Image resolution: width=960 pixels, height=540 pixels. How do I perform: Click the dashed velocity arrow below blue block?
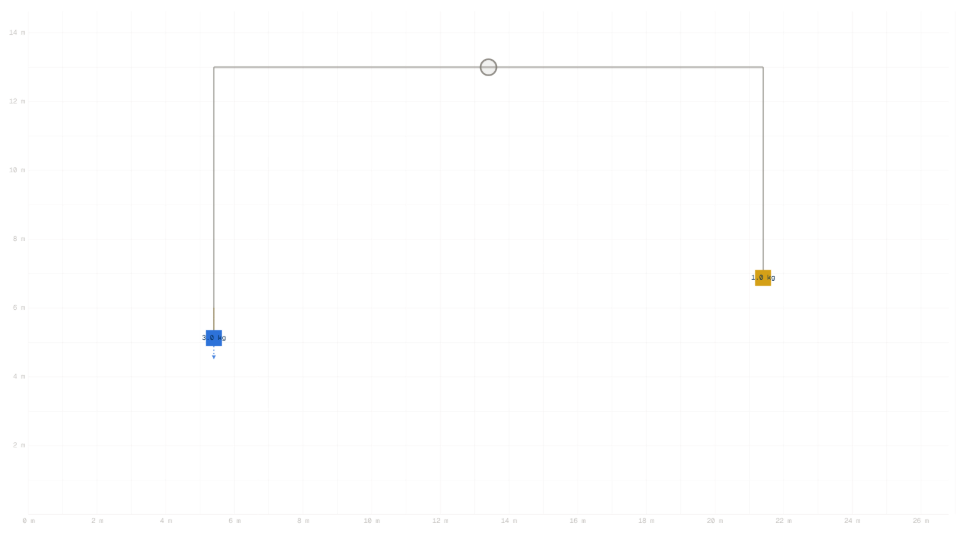[x=214, y=353]
